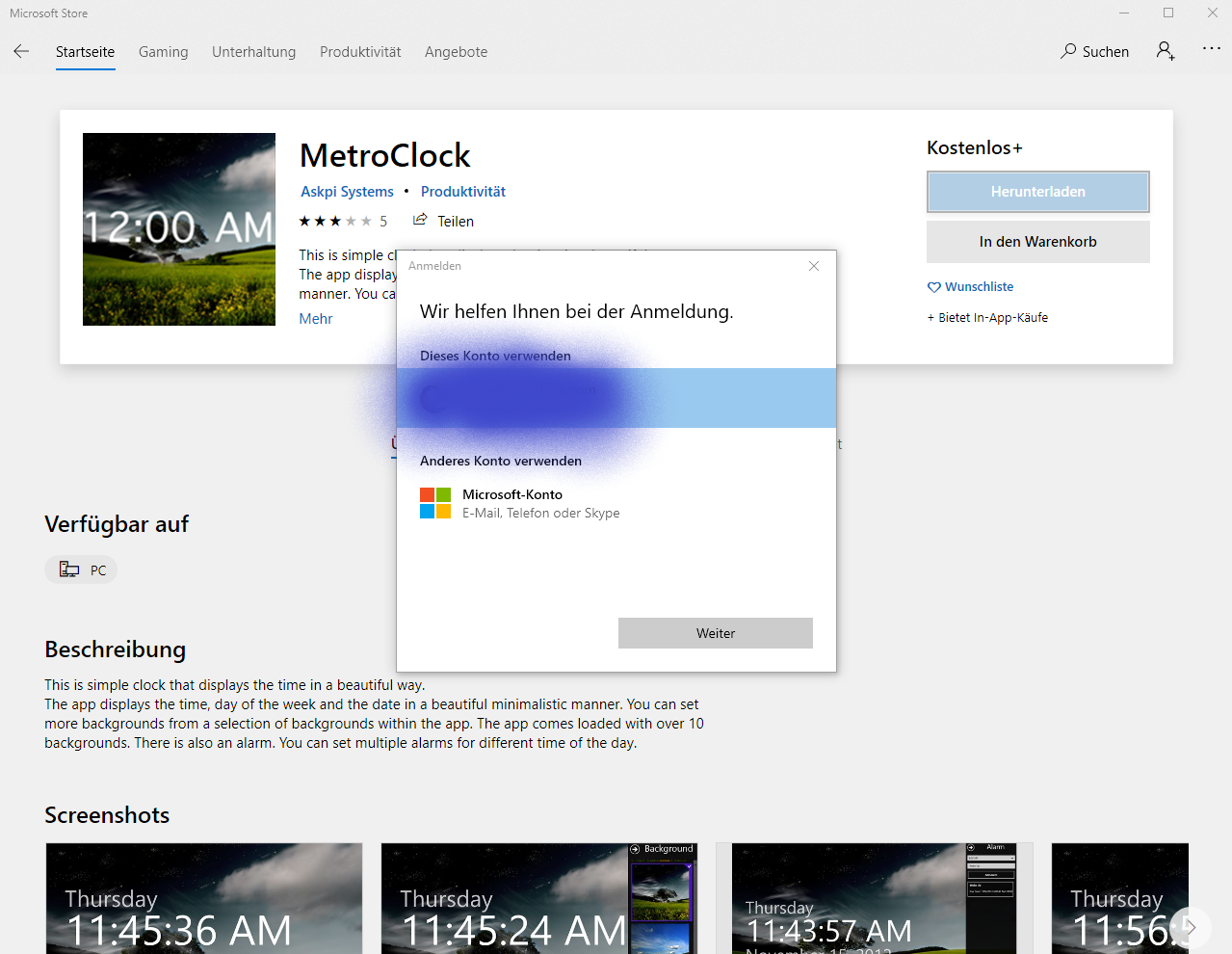Click the Microsoft logo icon
Image resolution: width=1232 pixels, height=954 pixels.
435,503
